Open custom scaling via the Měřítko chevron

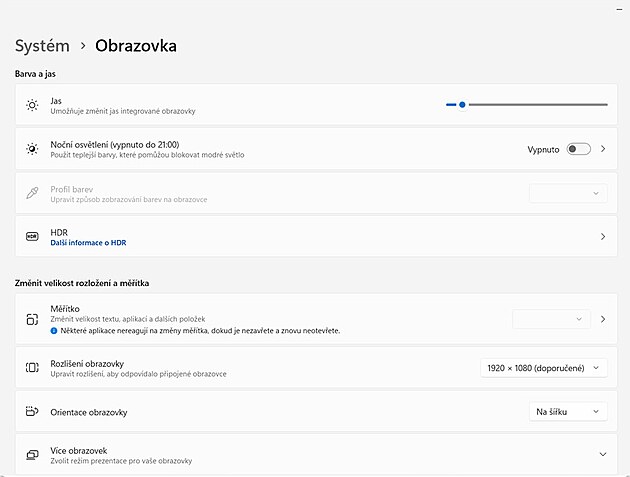[603, 319]
